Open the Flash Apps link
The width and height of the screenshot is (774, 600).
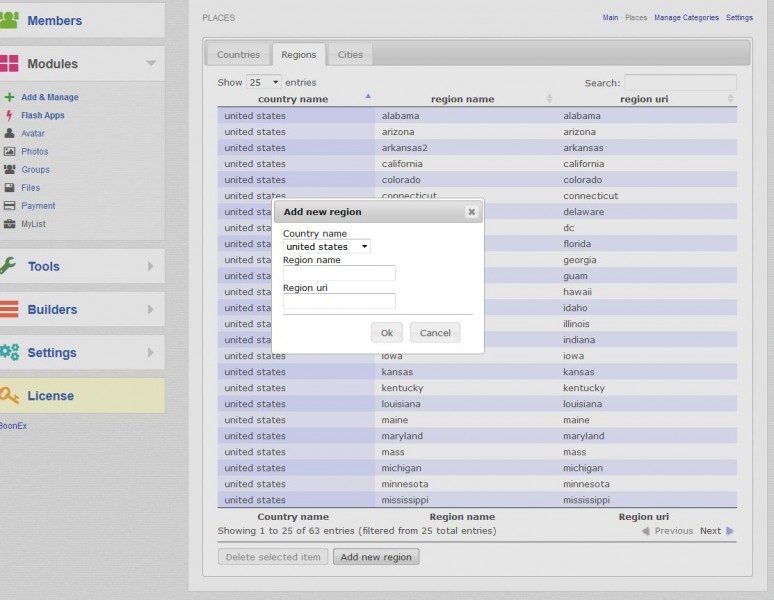(43, 115)
